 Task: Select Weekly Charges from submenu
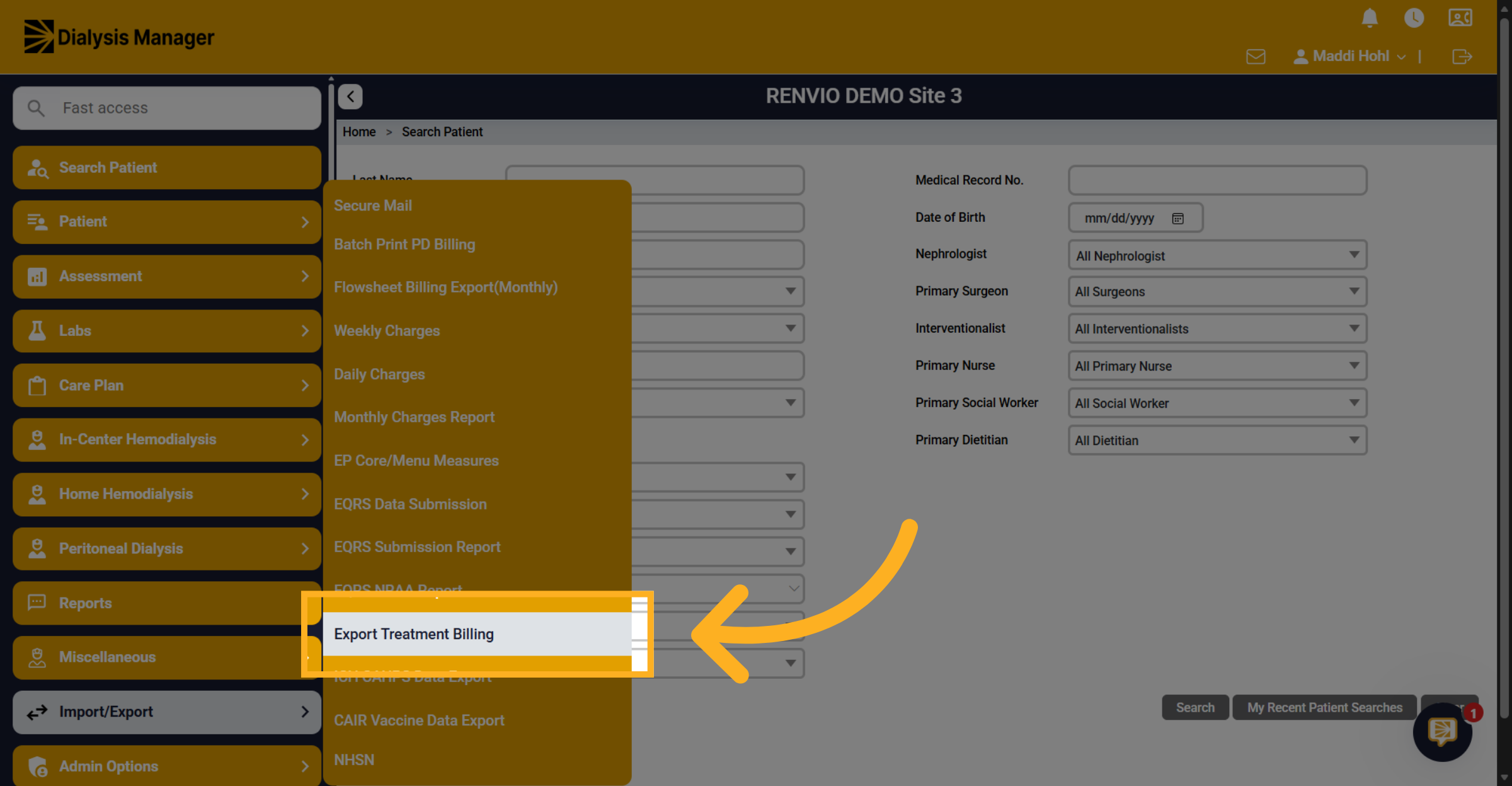point(387,331)
